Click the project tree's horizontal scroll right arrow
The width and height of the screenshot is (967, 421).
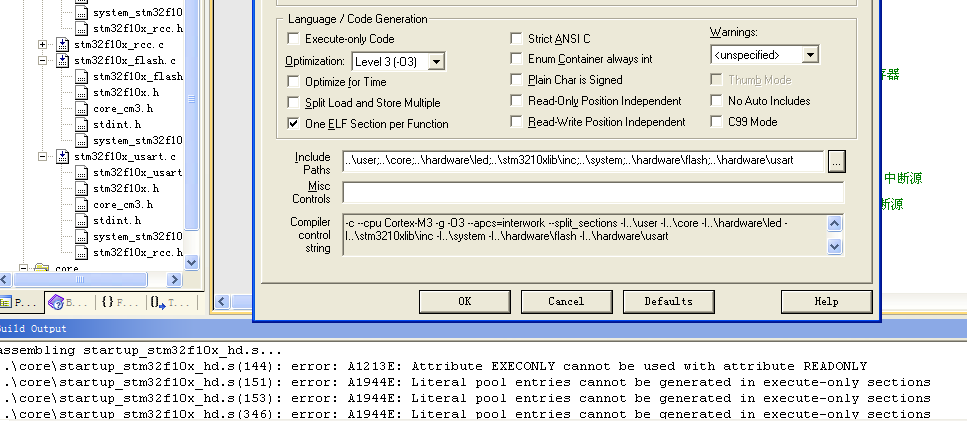pyautogui.click(x=174, y=280)
